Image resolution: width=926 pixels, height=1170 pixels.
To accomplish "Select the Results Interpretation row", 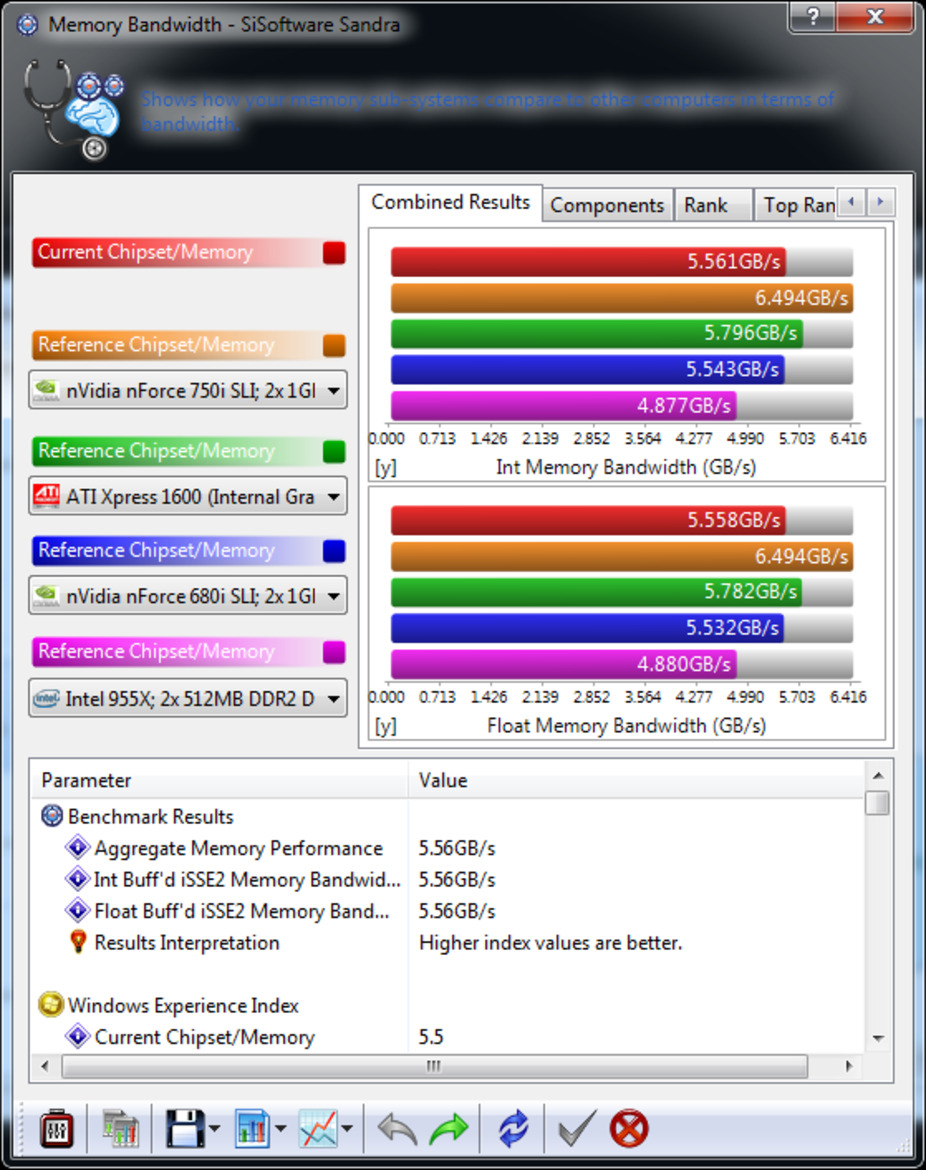I will 448,942.
